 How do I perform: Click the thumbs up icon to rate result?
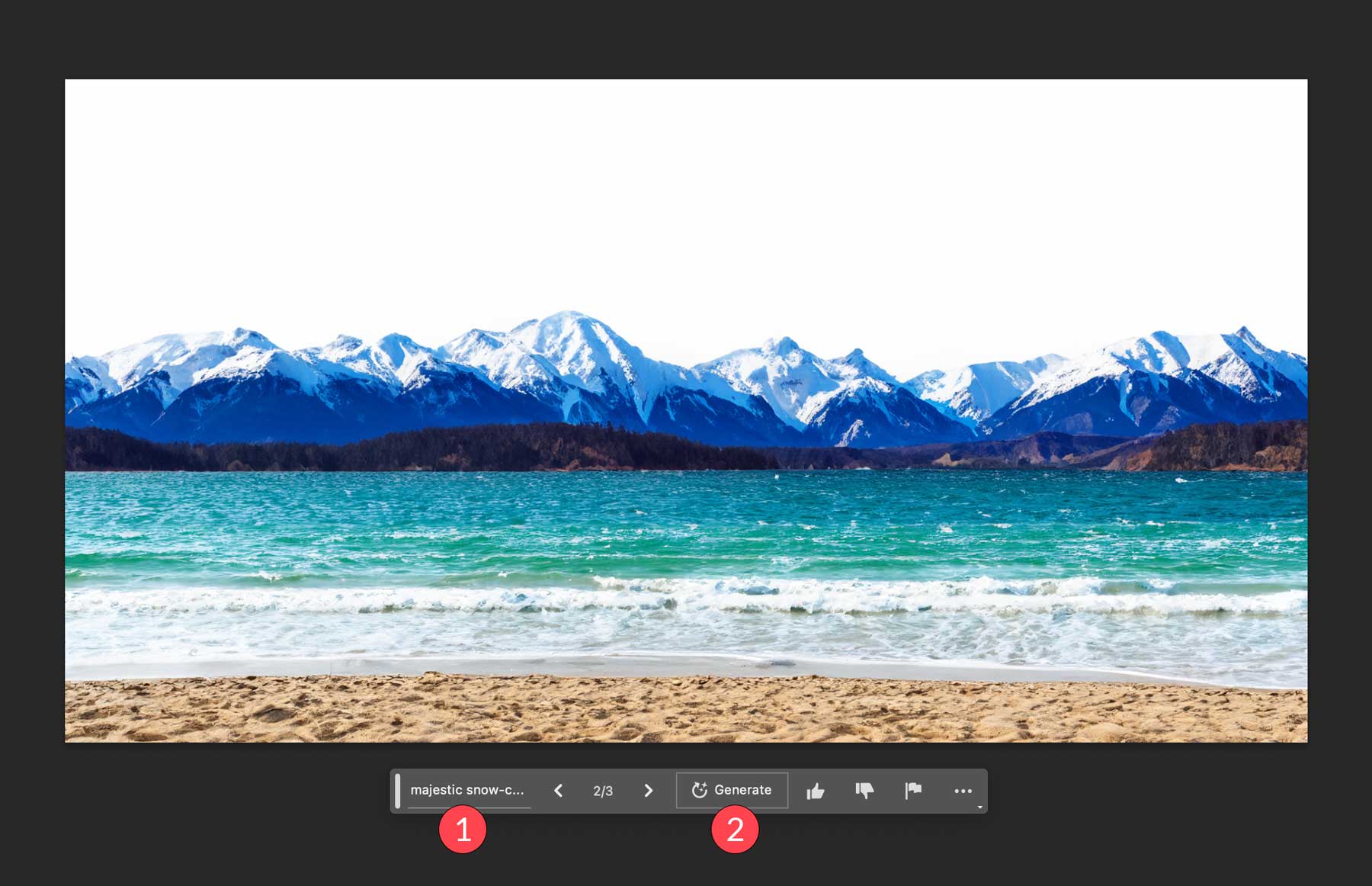[x=816, y=791]
